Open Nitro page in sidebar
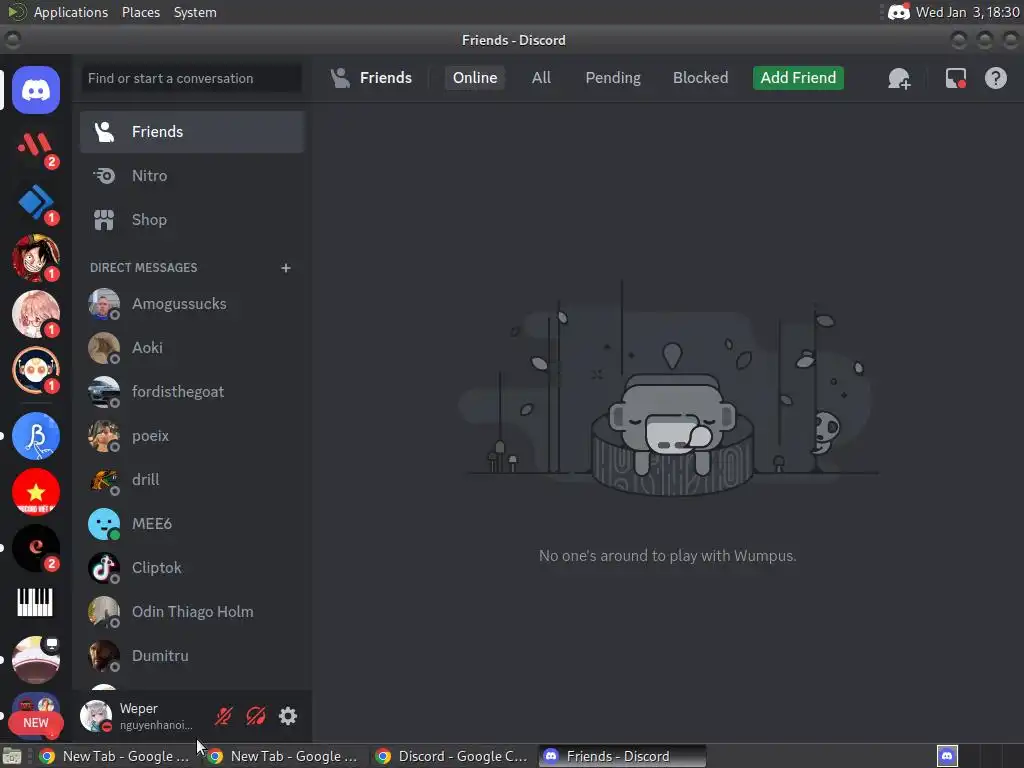 [192, 176]
